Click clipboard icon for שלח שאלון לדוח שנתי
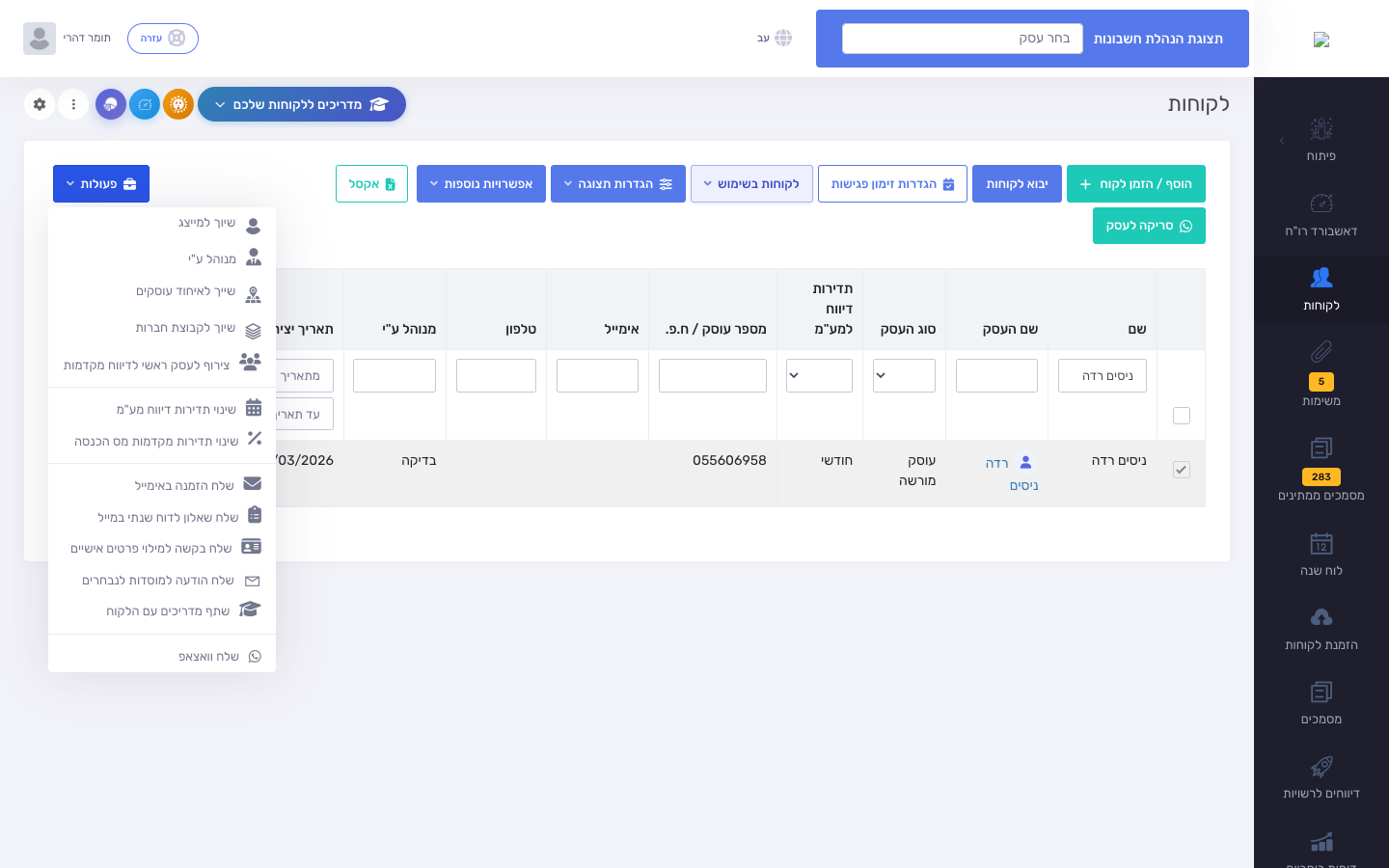1389x868 pixels. [x=255, y=515]
